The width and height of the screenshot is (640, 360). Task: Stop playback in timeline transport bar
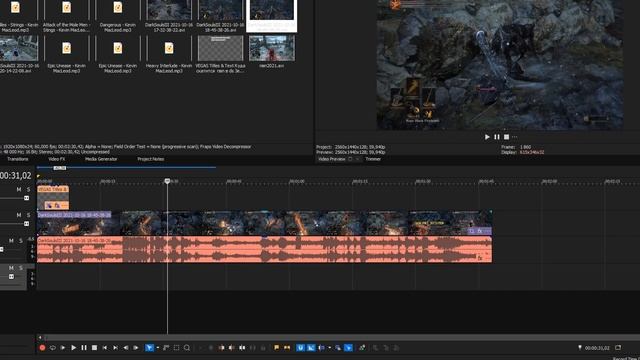tap(94, 348)
